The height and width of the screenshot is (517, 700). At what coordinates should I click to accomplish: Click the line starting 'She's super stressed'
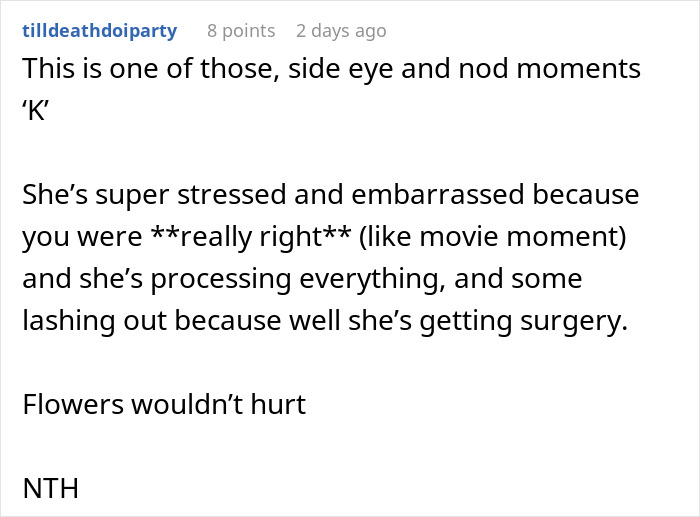pos(330,193)
